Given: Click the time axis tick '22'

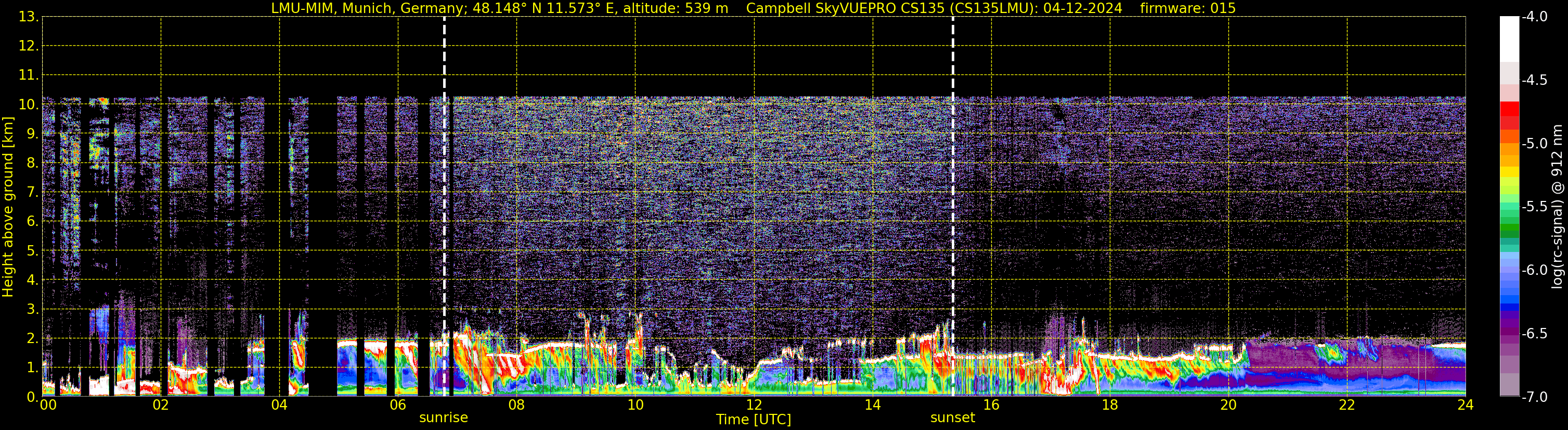Looking at the screenshot, I should pos(1347,405).
